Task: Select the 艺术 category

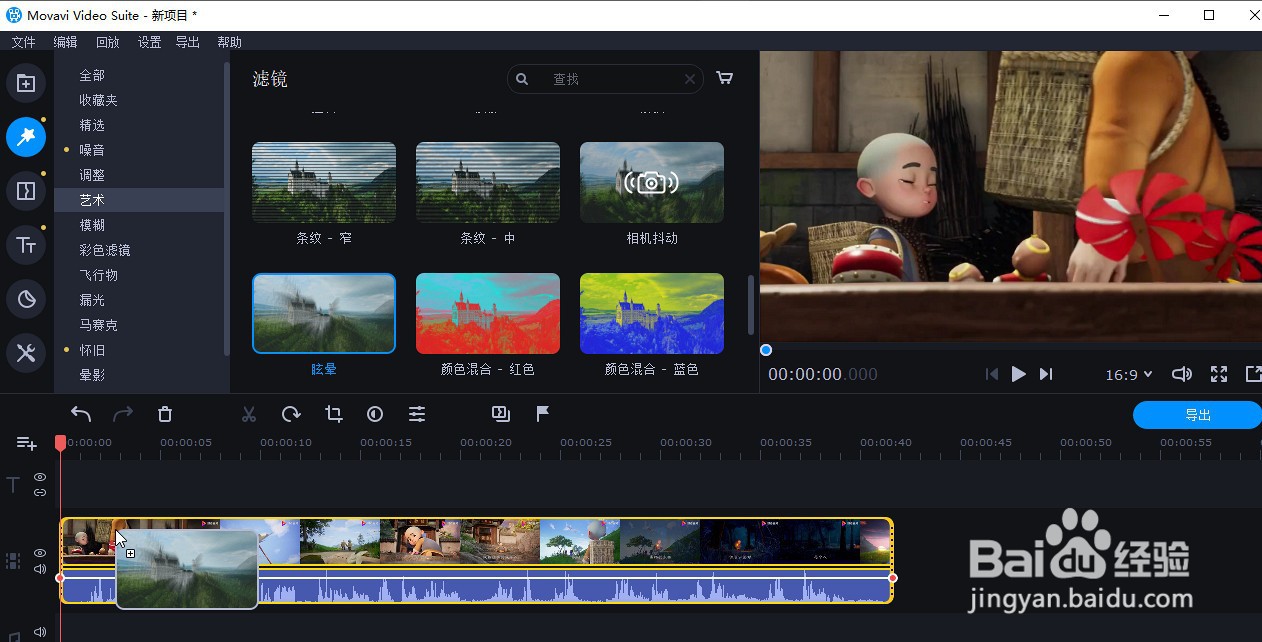Action: pos(140,200)
